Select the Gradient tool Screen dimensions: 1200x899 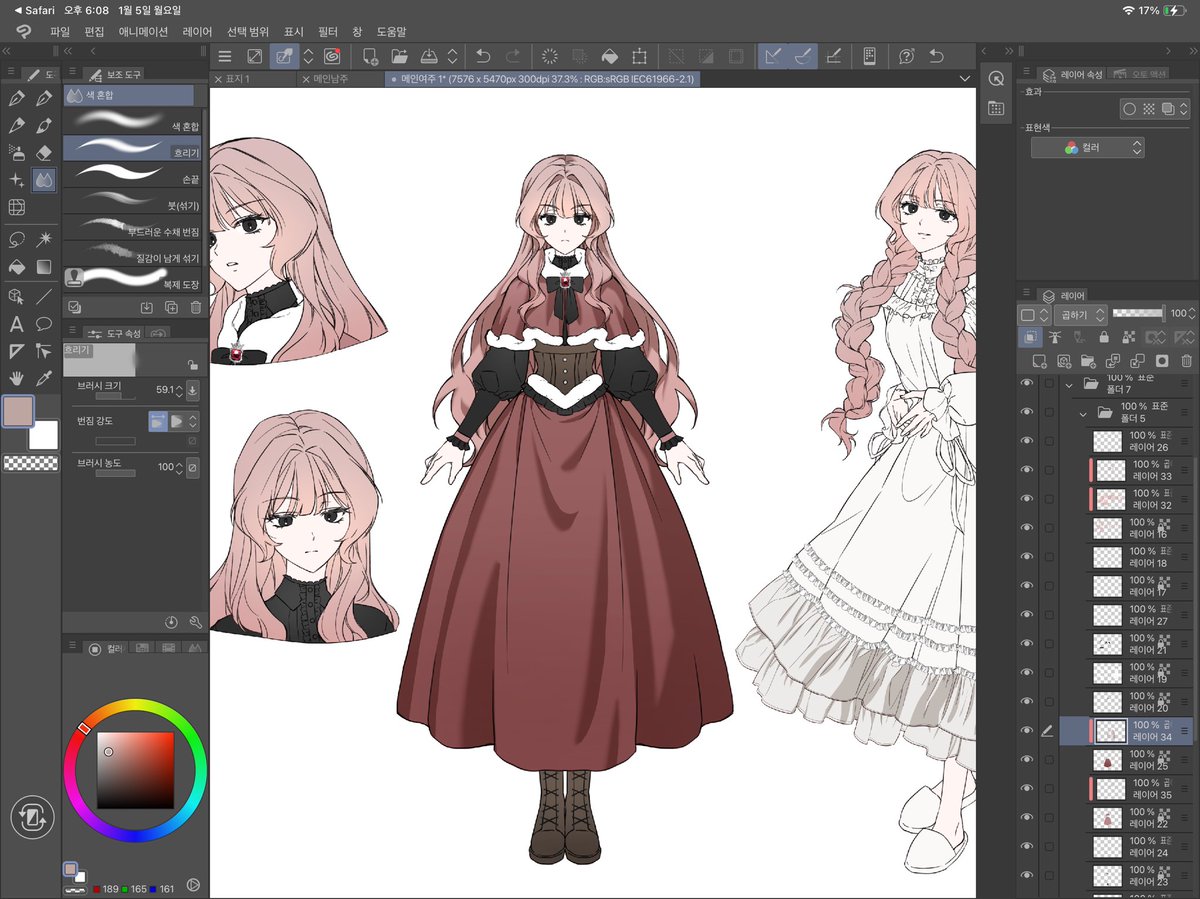[x=44, y=267]
